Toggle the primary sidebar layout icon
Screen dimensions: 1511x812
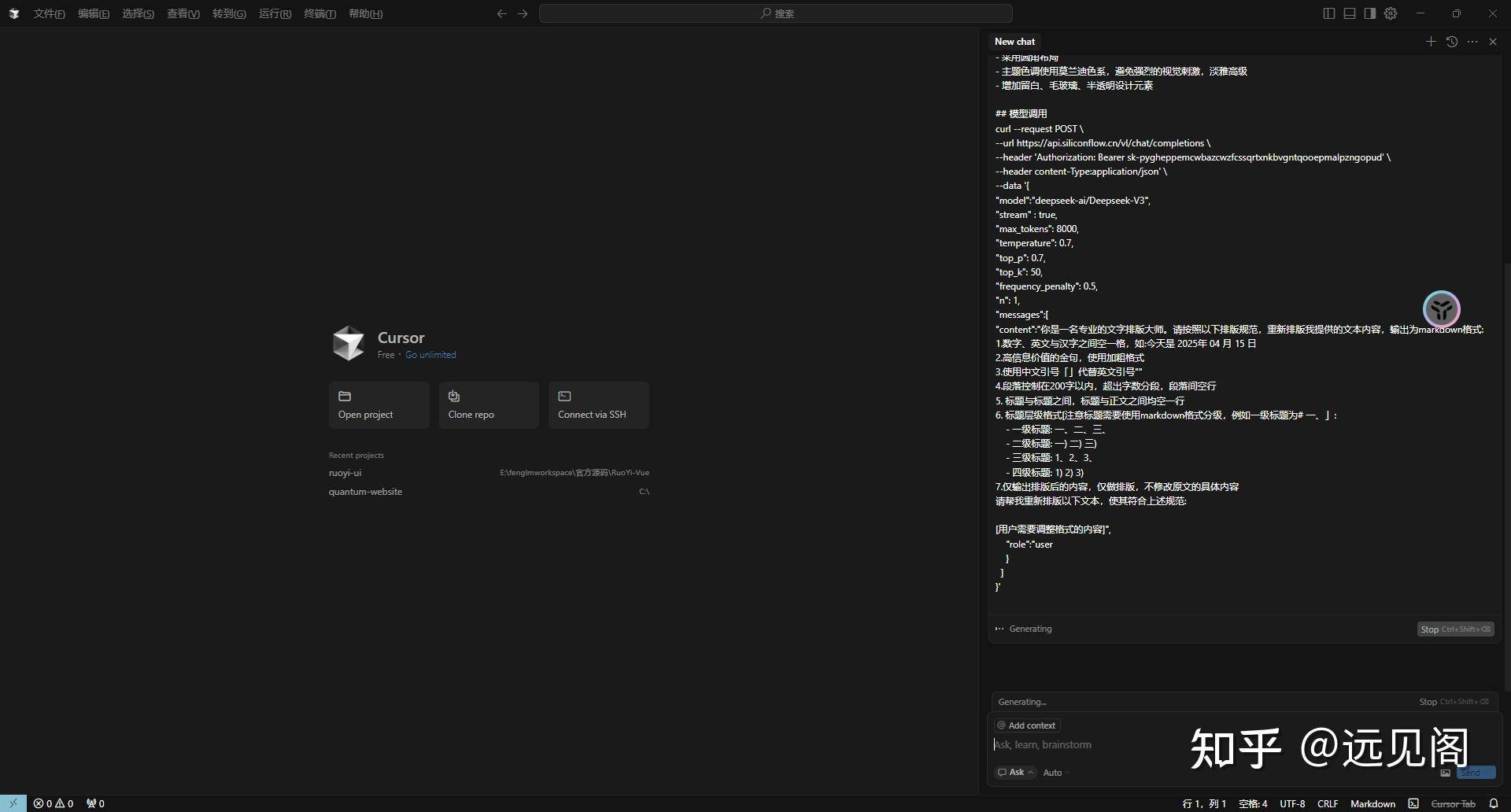tap(1328, 13)
